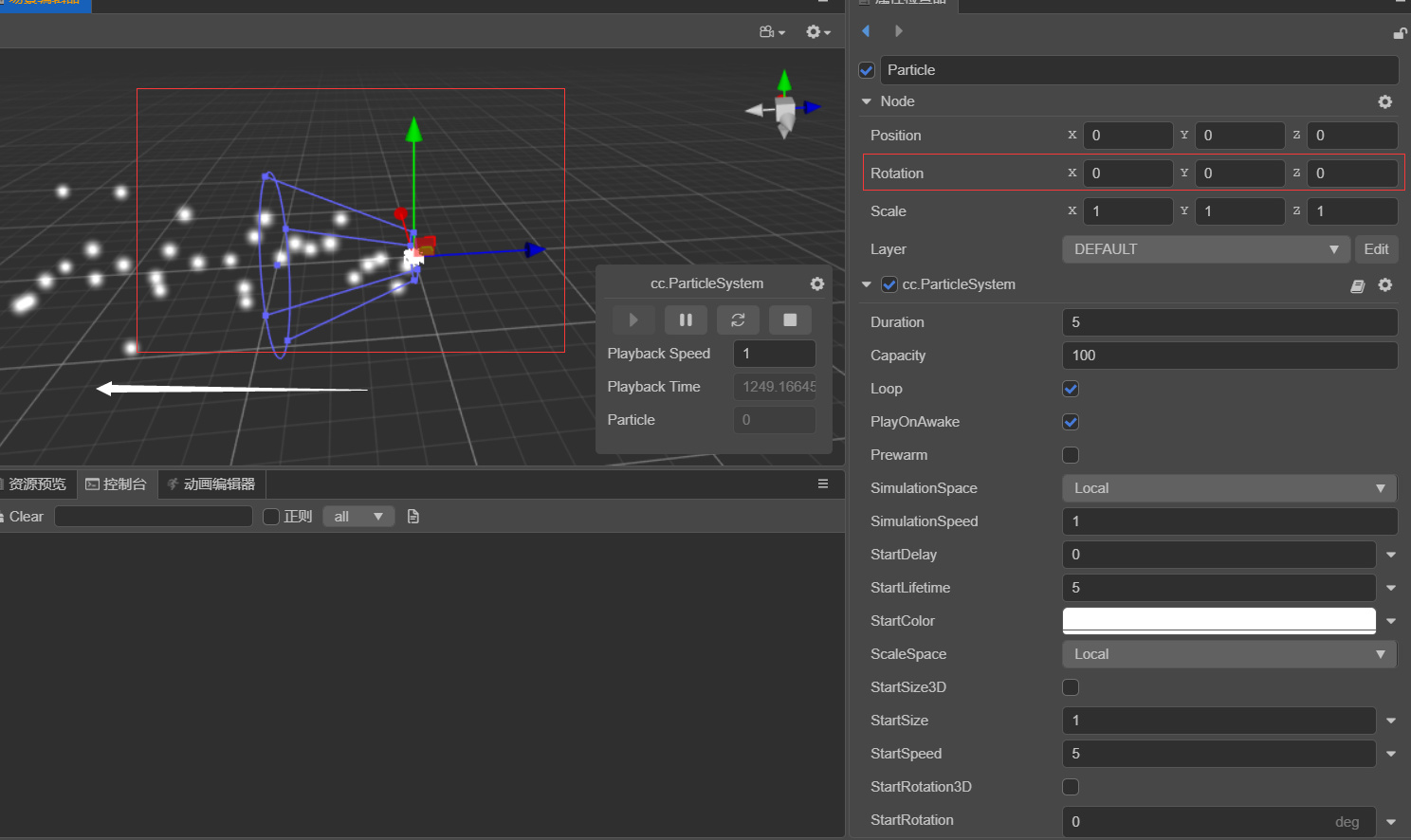Go back in inspector history

pos(866,31)
